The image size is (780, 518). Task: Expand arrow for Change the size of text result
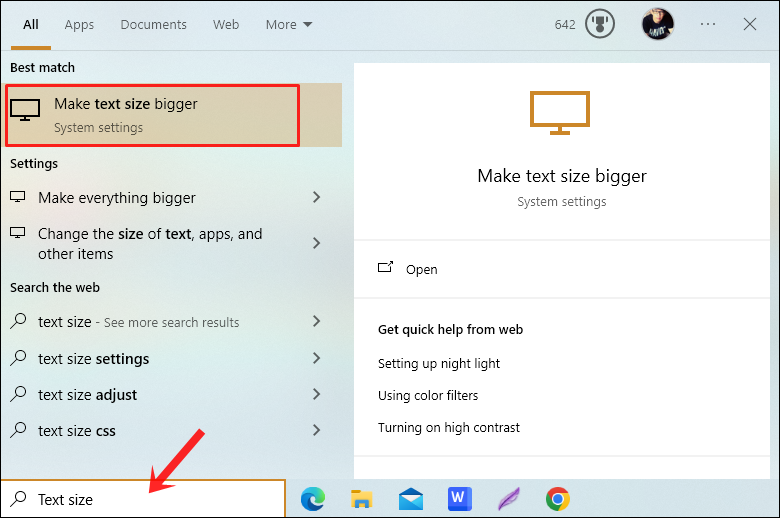point(316,243)
